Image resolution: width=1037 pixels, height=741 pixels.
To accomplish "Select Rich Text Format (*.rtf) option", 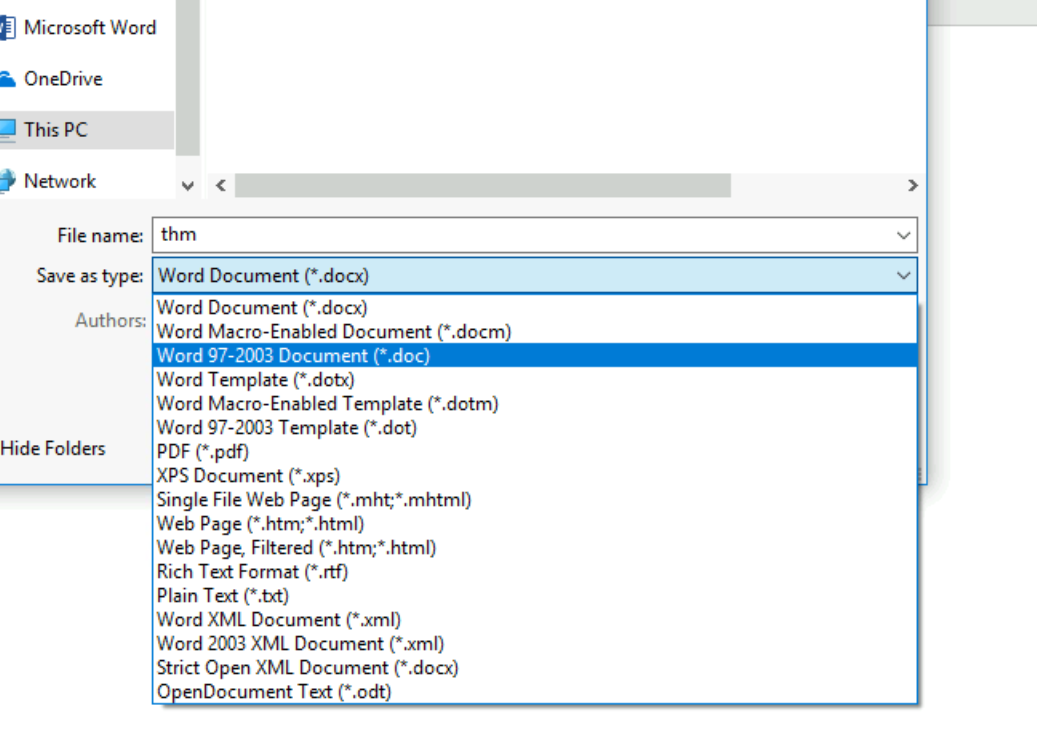I will coord(252,572).
